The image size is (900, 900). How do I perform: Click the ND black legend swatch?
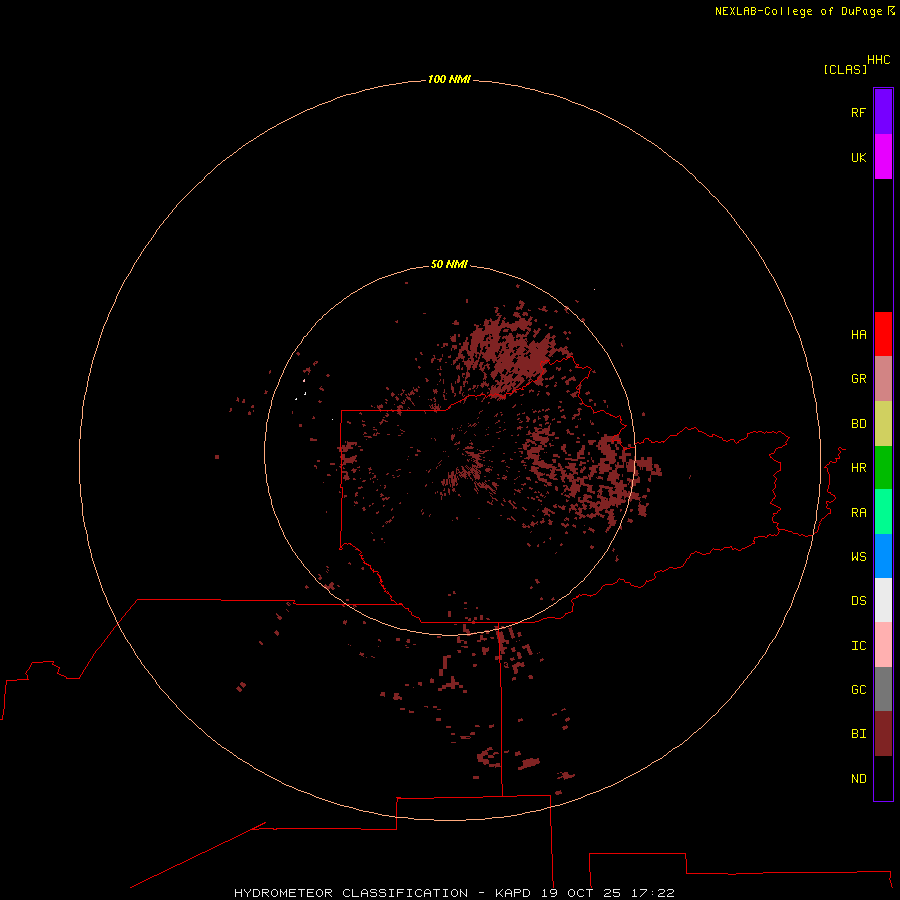point(883,778)
